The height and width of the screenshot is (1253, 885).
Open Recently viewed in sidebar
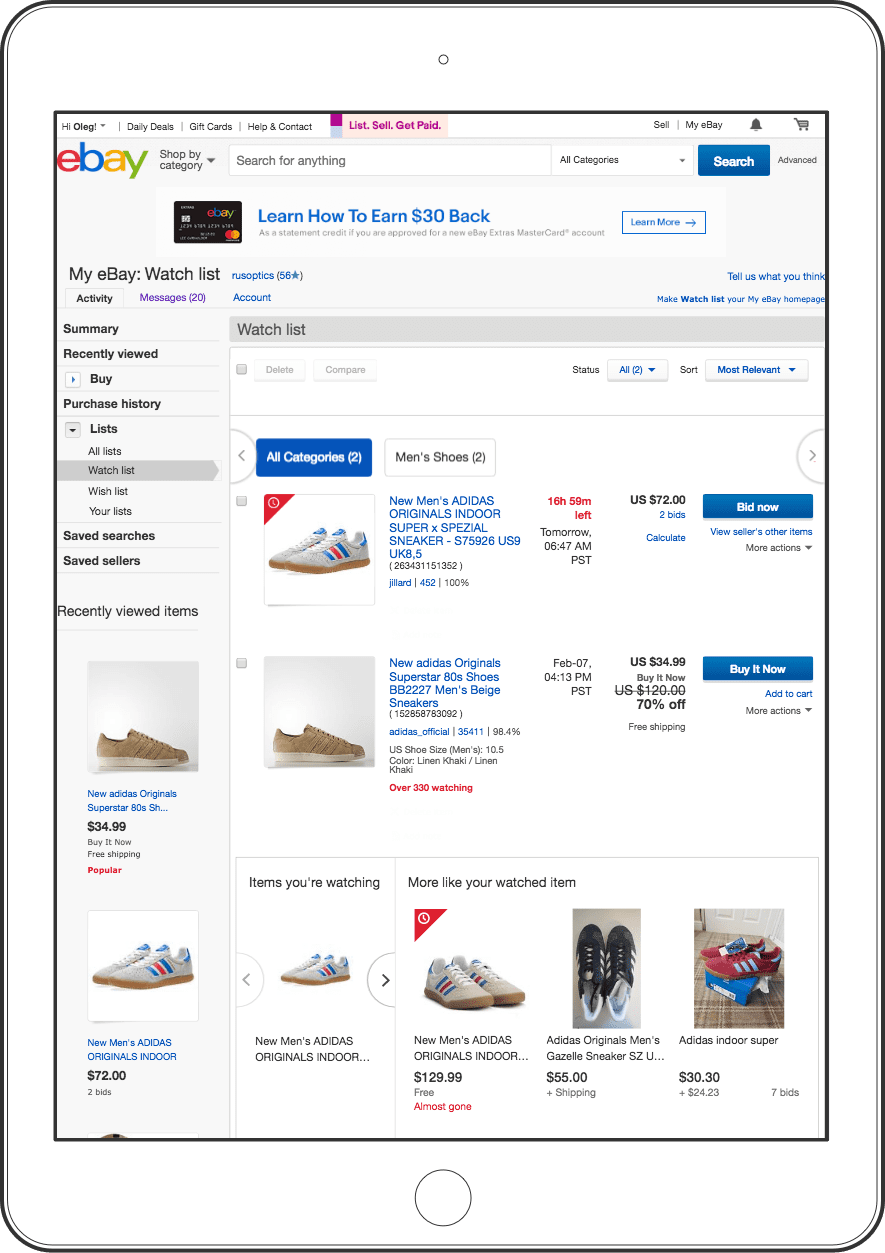(x=110, y=354)
